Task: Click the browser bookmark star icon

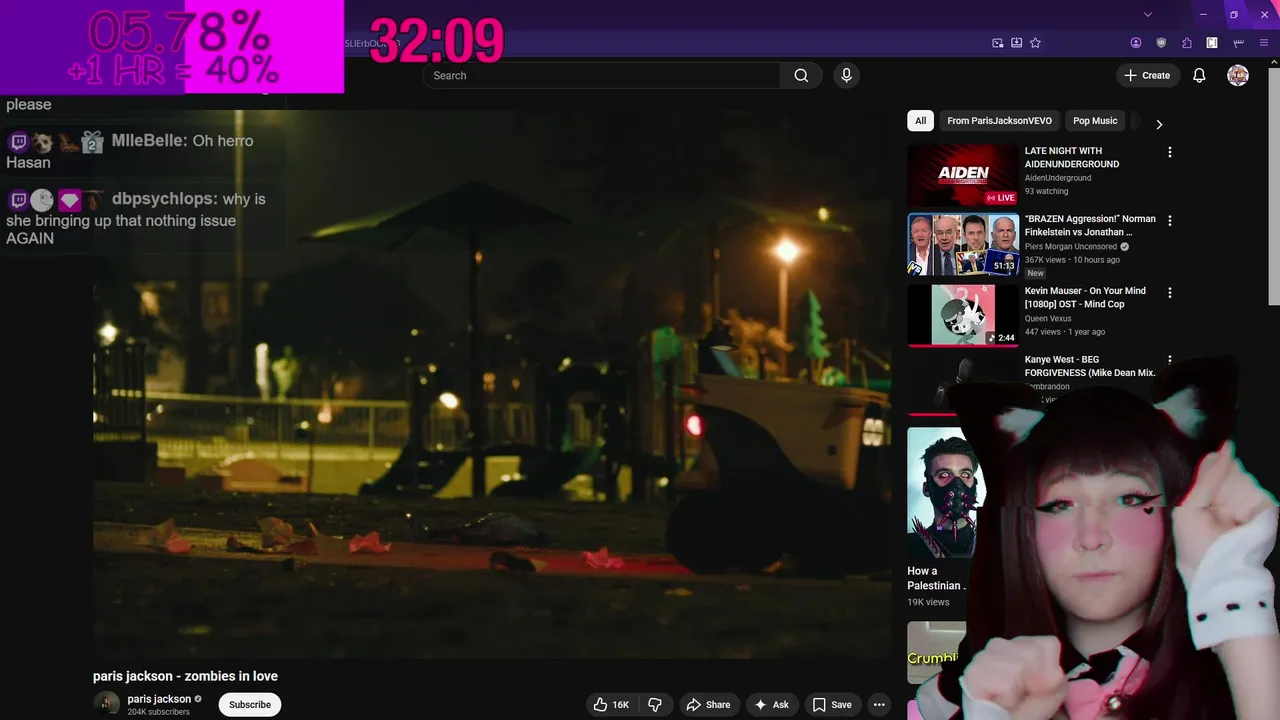Action: pyautogui.click(x=1035, y=43)
